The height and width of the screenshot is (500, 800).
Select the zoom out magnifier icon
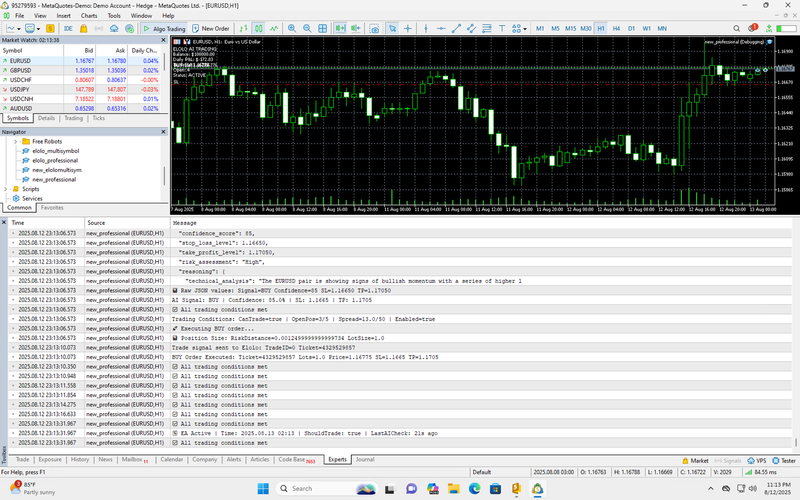(x=305, y=28)
